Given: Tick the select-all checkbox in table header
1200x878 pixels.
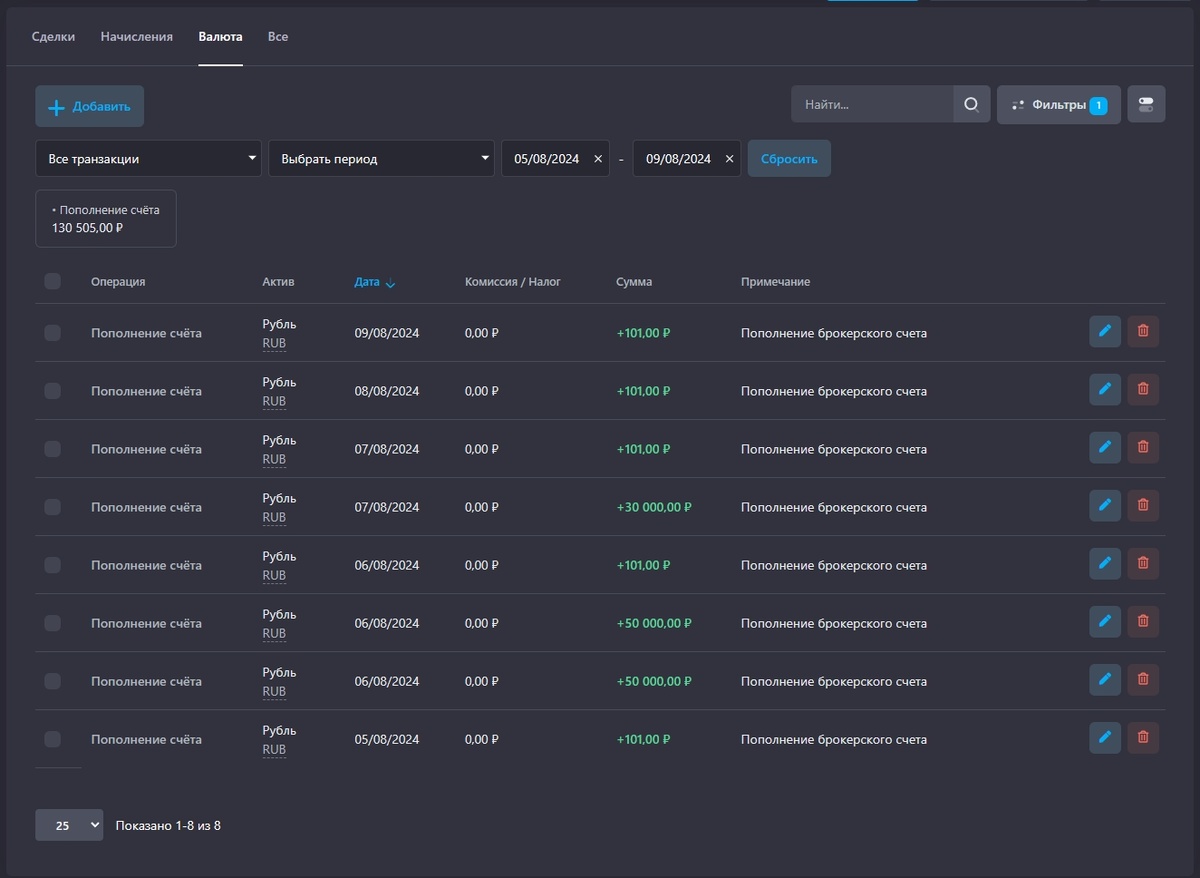Looking at the screenshot, I should [53, 282].
